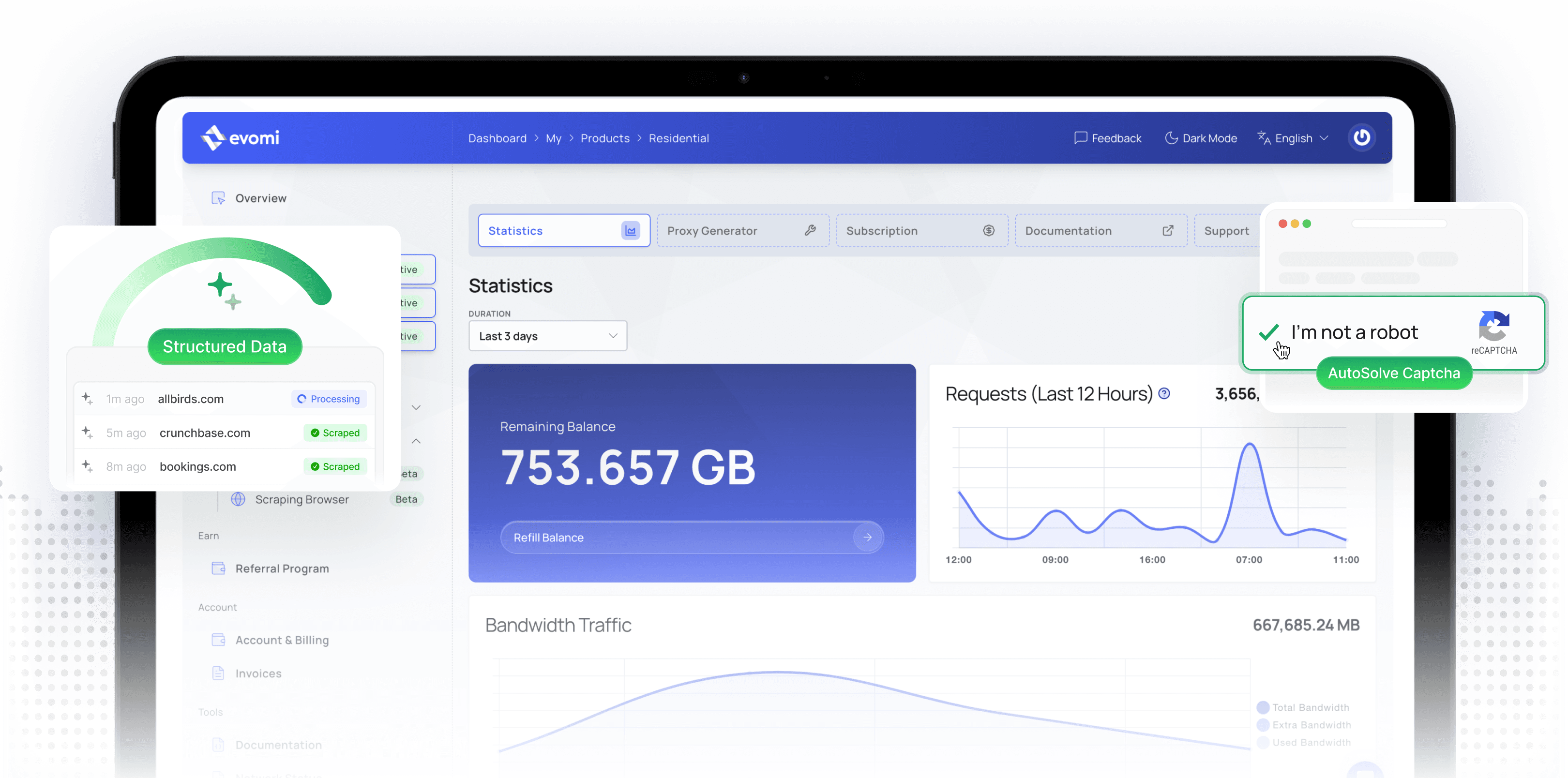The image size is (1568, 778).
Task: Click the Feedback chat icon
Action: 1081,137
